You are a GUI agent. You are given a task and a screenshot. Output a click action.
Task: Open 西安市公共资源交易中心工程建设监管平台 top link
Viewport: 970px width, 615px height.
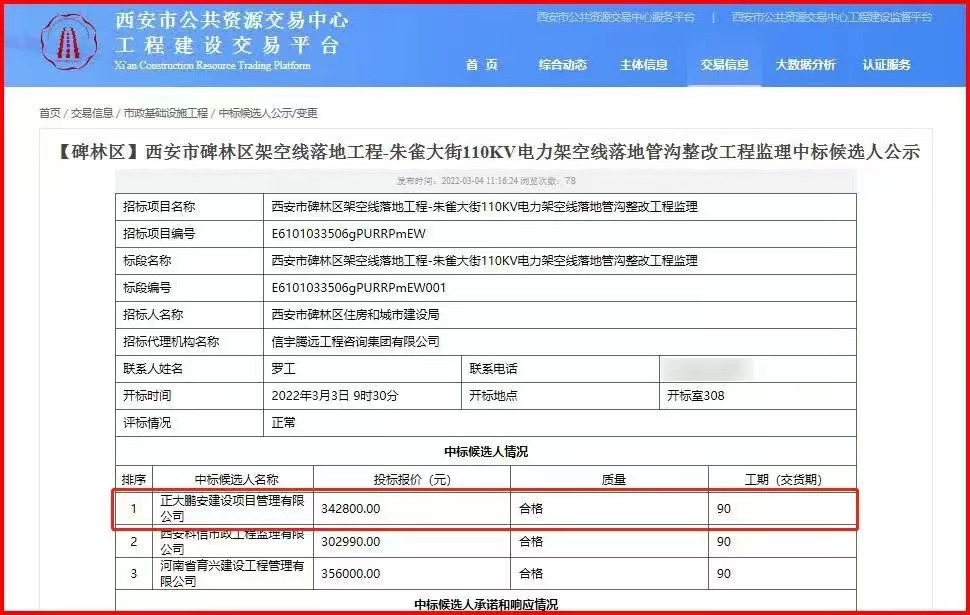coord(831,17)
